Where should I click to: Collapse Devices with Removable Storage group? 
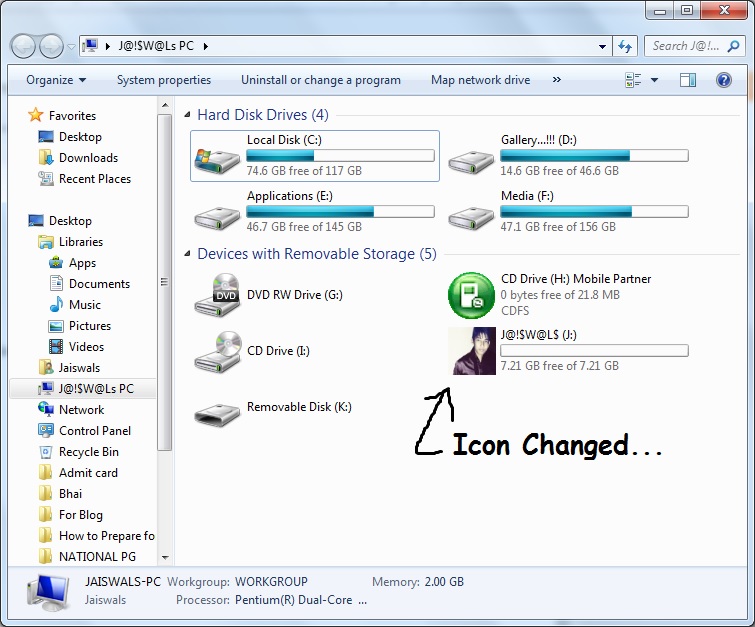(187, 254)
